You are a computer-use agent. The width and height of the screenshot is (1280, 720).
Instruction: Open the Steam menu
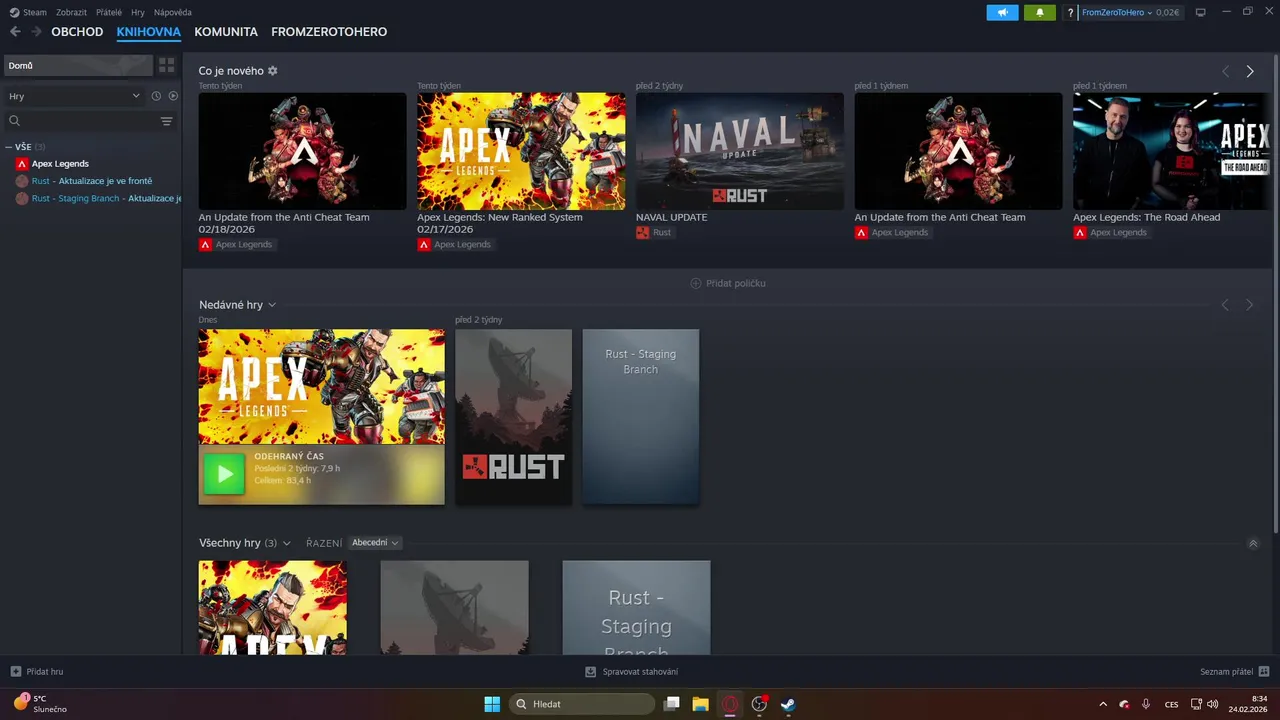[35, 13]
